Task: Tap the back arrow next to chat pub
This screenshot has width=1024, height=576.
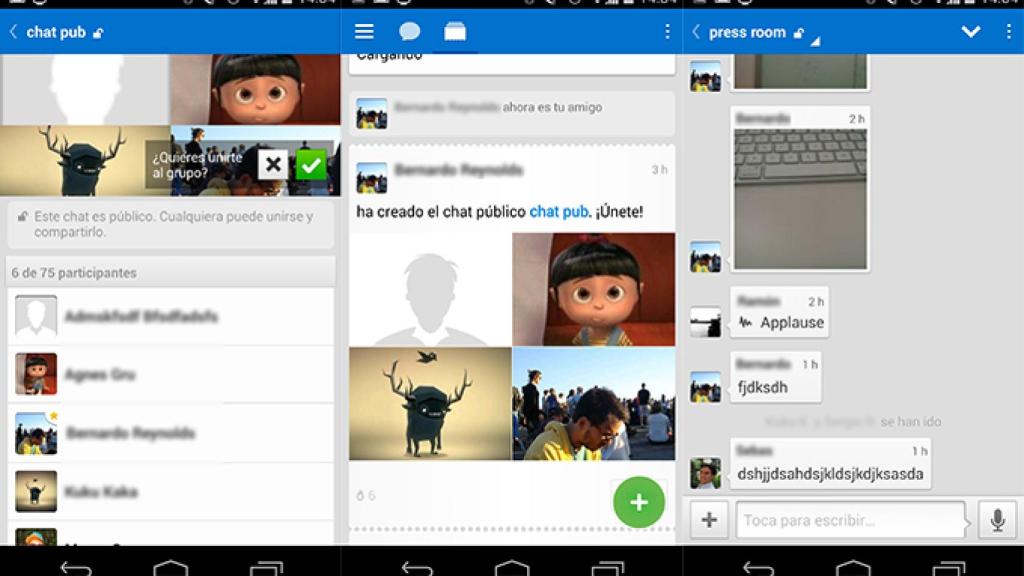Action: coord(12,31)
